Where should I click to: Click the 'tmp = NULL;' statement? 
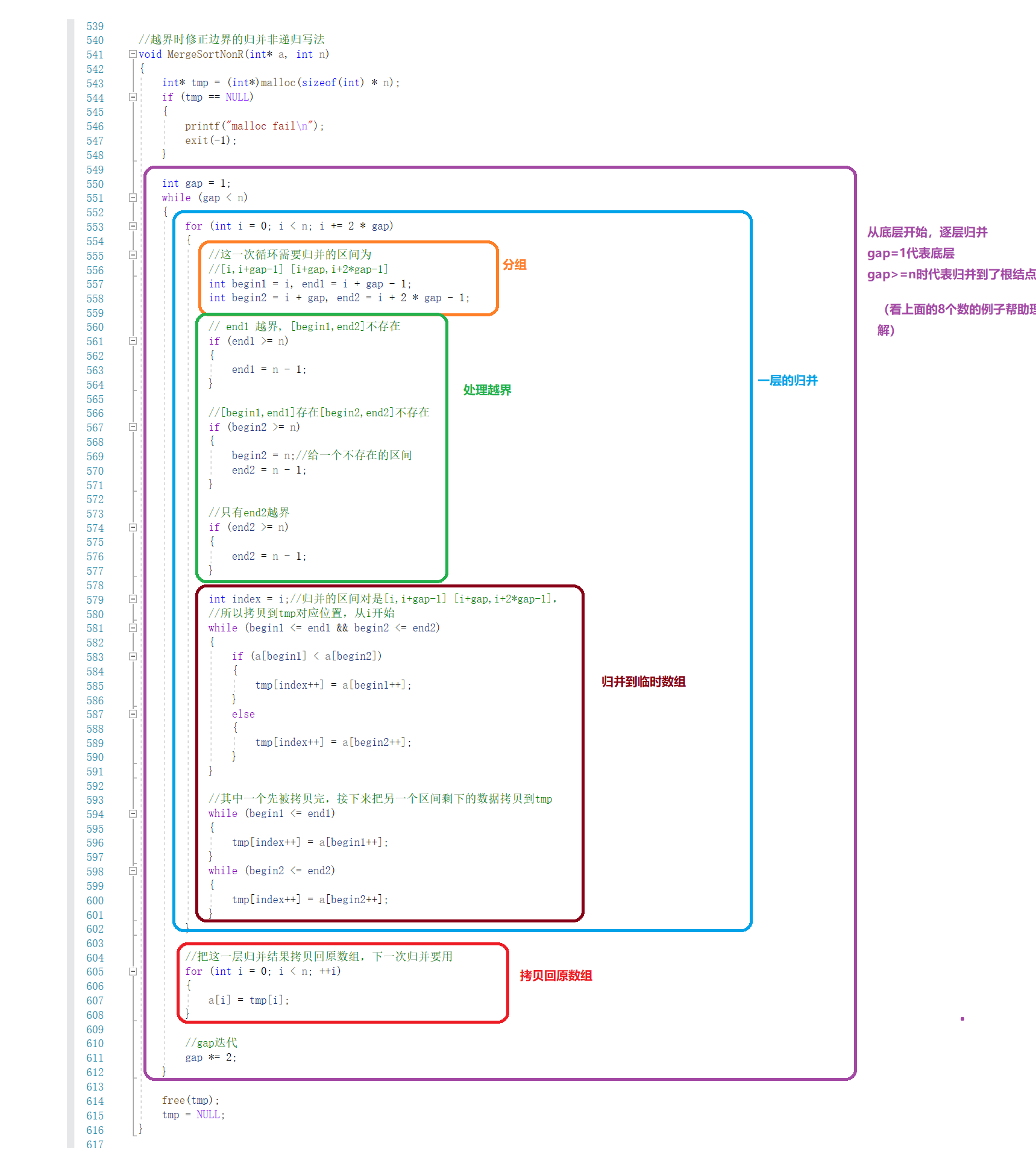(x=193, y=1115)
